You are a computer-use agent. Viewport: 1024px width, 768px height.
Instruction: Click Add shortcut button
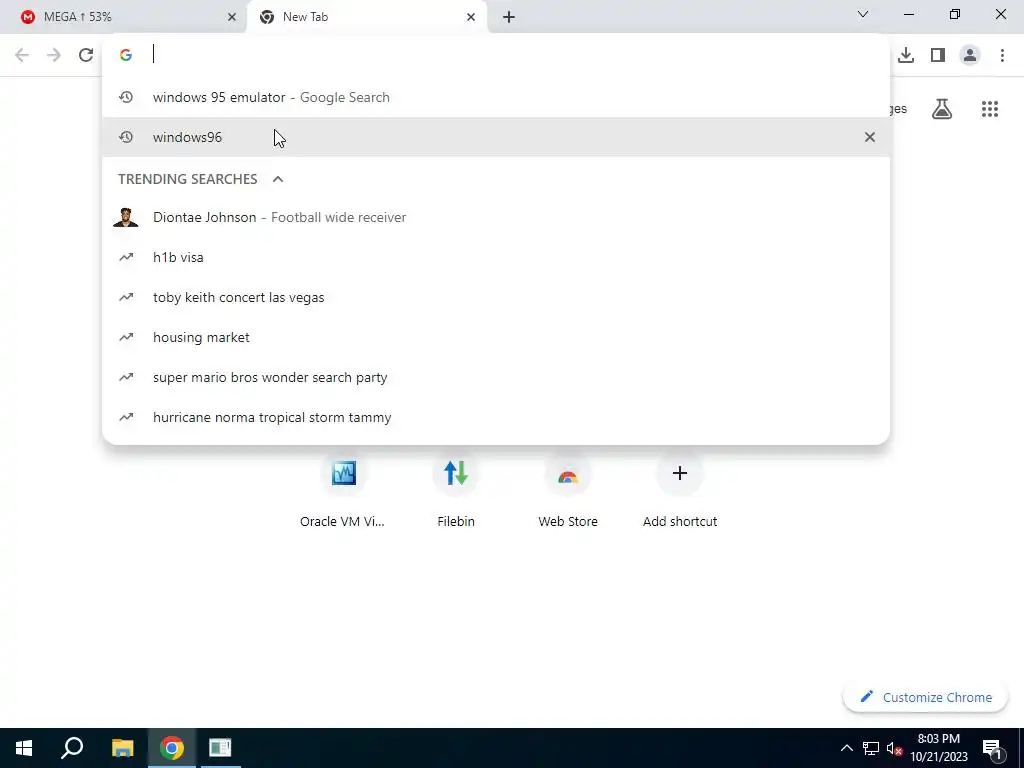click(680, 492)
